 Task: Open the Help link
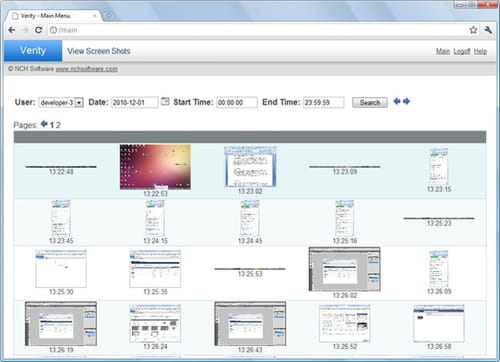[x=480, y=51]
